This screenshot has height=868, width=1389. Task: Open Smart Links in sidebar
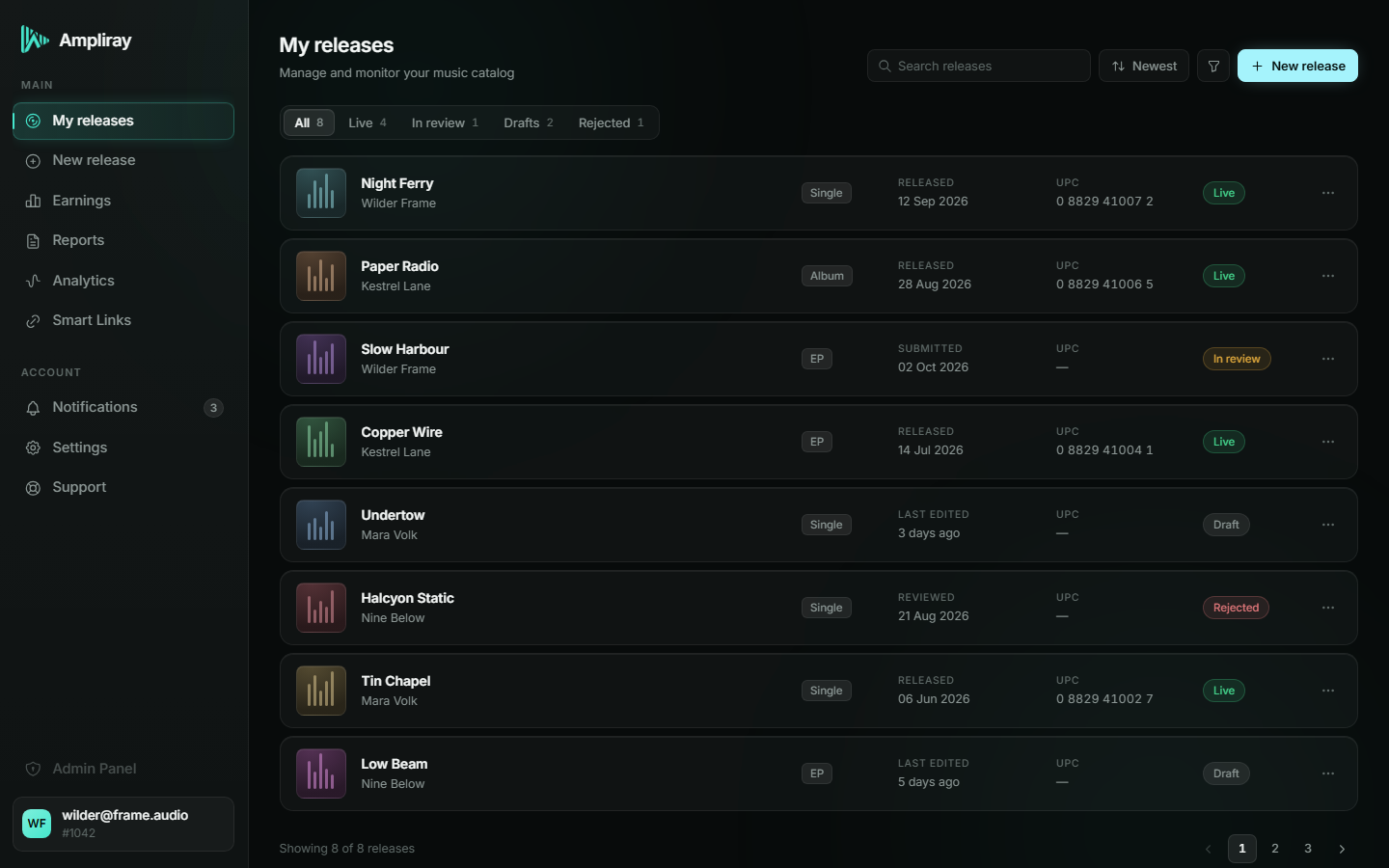point(123,320)
